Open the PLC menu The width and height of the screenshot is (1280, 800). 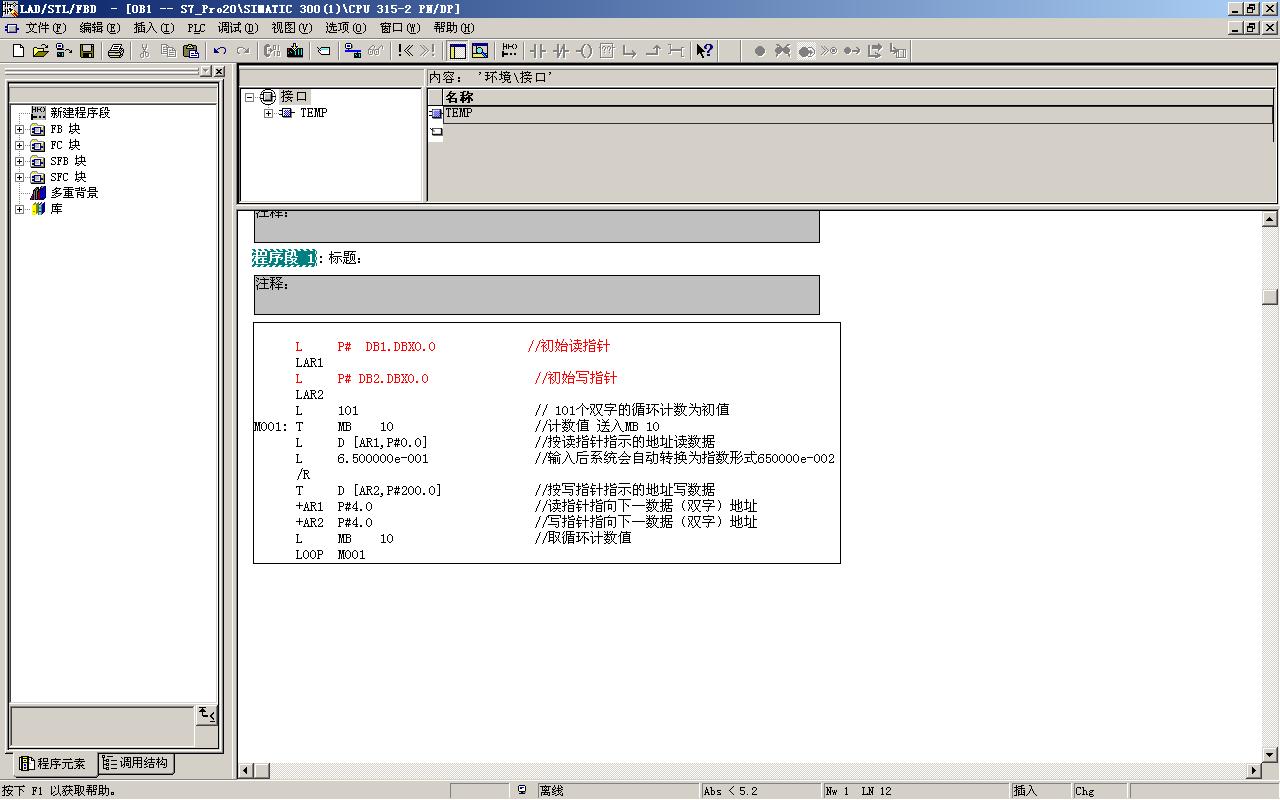pos(196,28)
